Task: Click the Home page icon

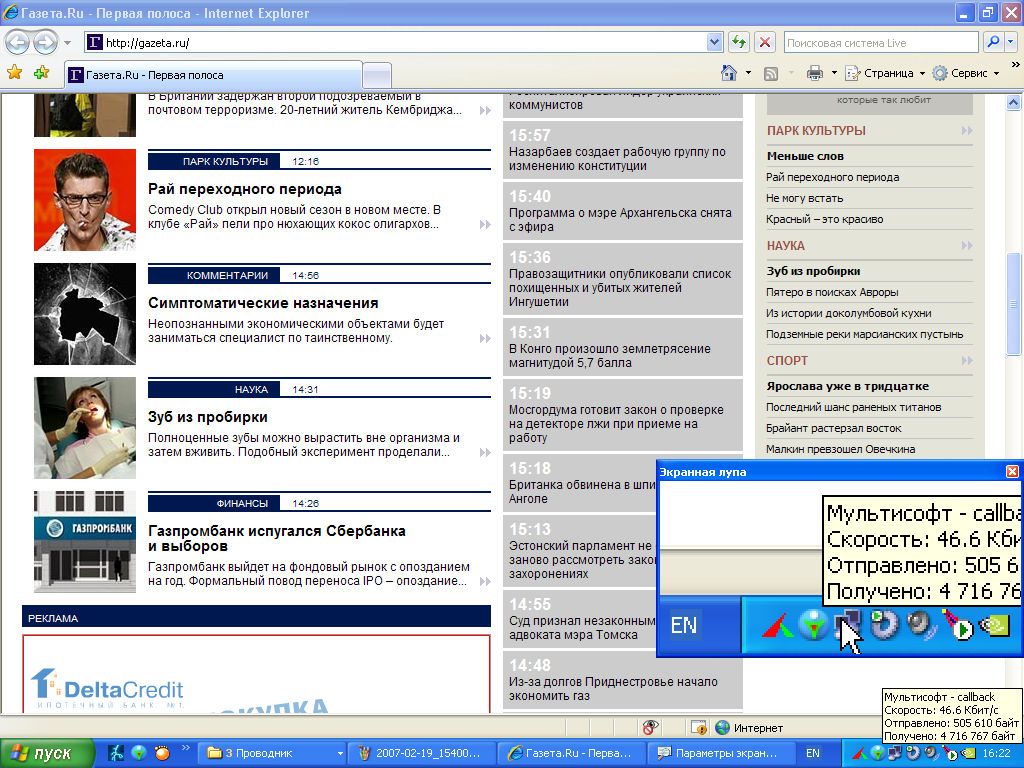Action: 729,73
